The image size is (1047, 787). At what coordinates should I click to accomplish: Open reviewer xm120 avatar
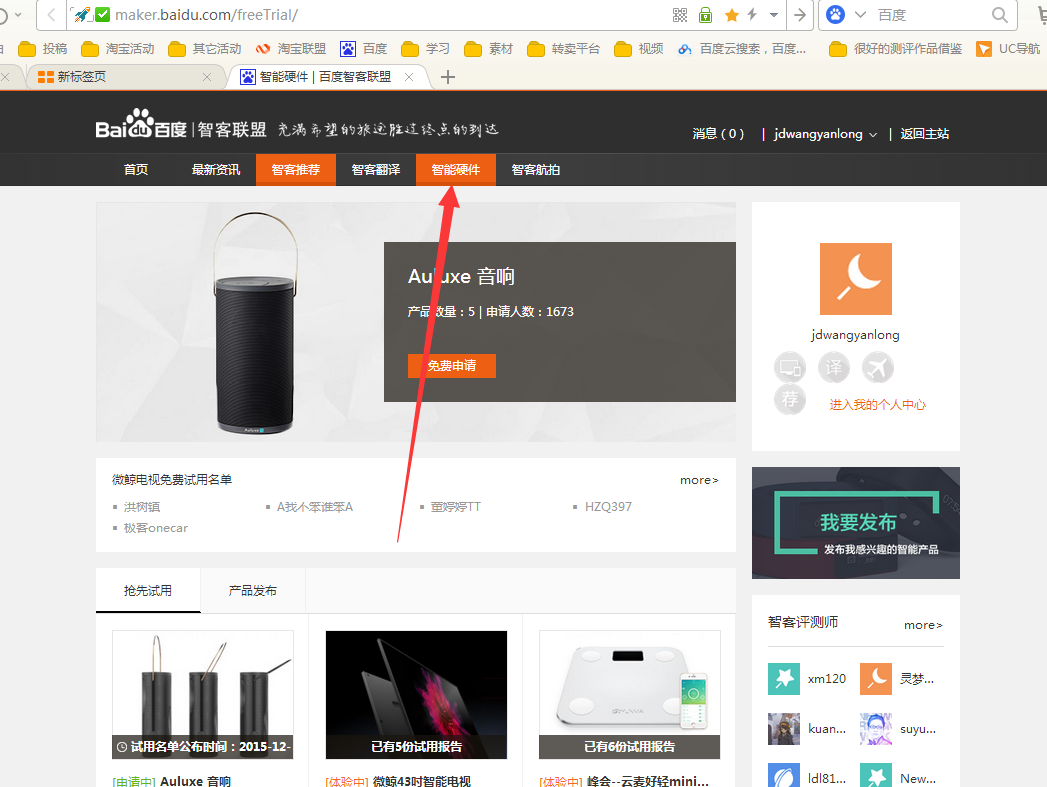coord(784,679)
